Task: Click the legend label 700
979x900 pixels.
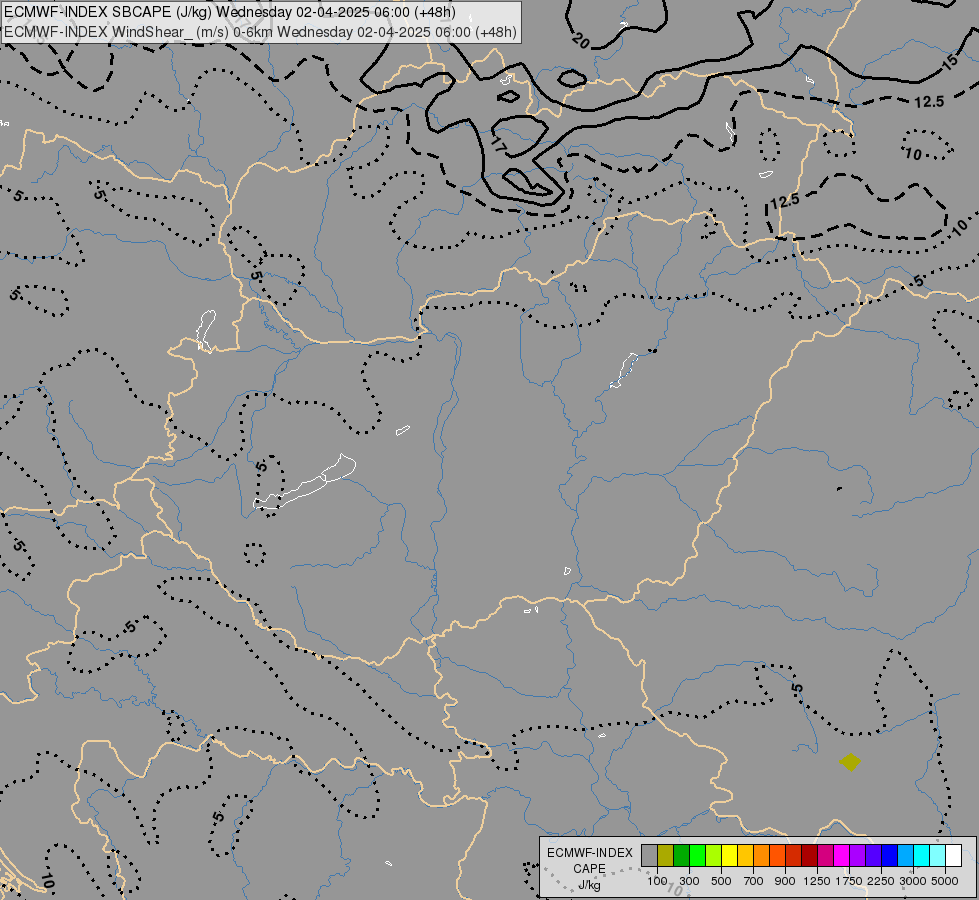Action: pyautogui.click(x=754, y=881)
